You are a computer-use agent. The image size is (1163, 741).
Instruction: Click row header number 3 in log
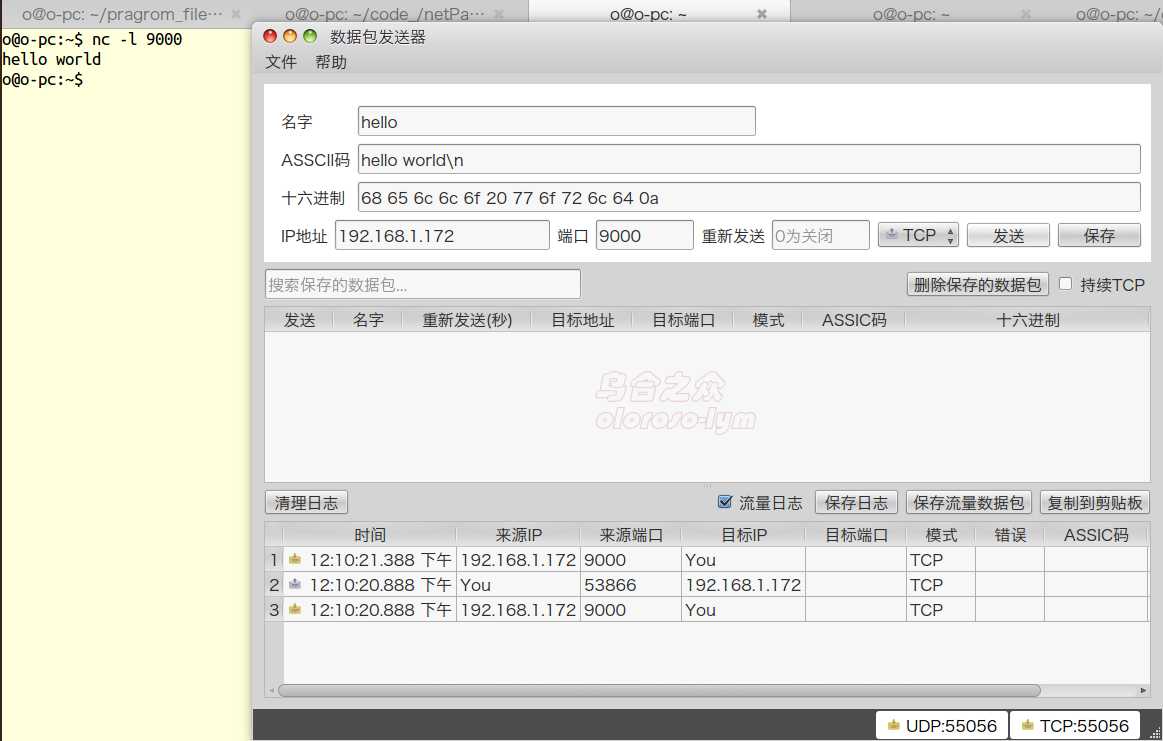point(274,610)
